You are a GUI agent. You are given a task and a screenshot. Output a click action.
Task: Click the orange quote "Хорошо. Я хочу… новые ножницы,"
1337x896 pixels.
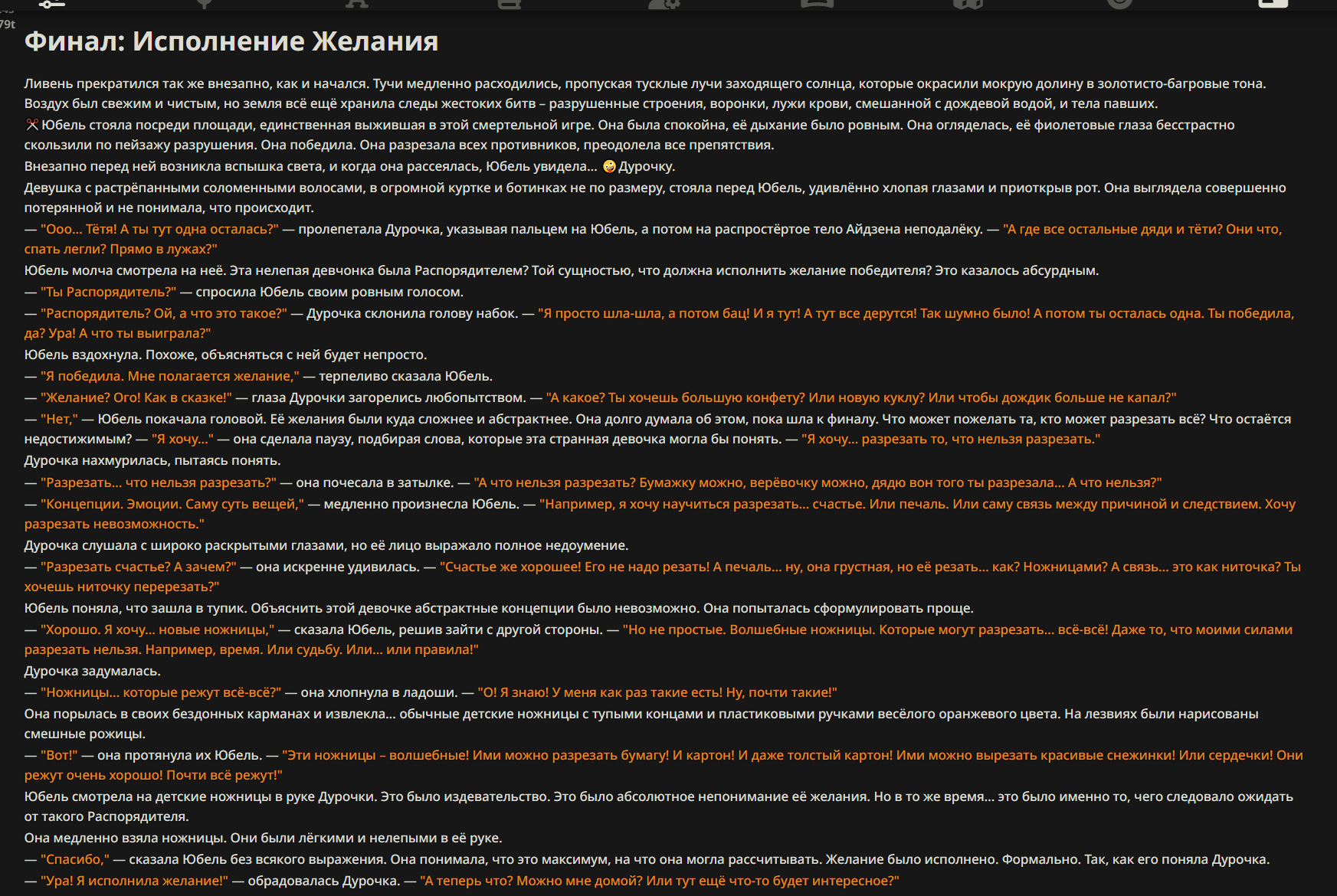158,629
